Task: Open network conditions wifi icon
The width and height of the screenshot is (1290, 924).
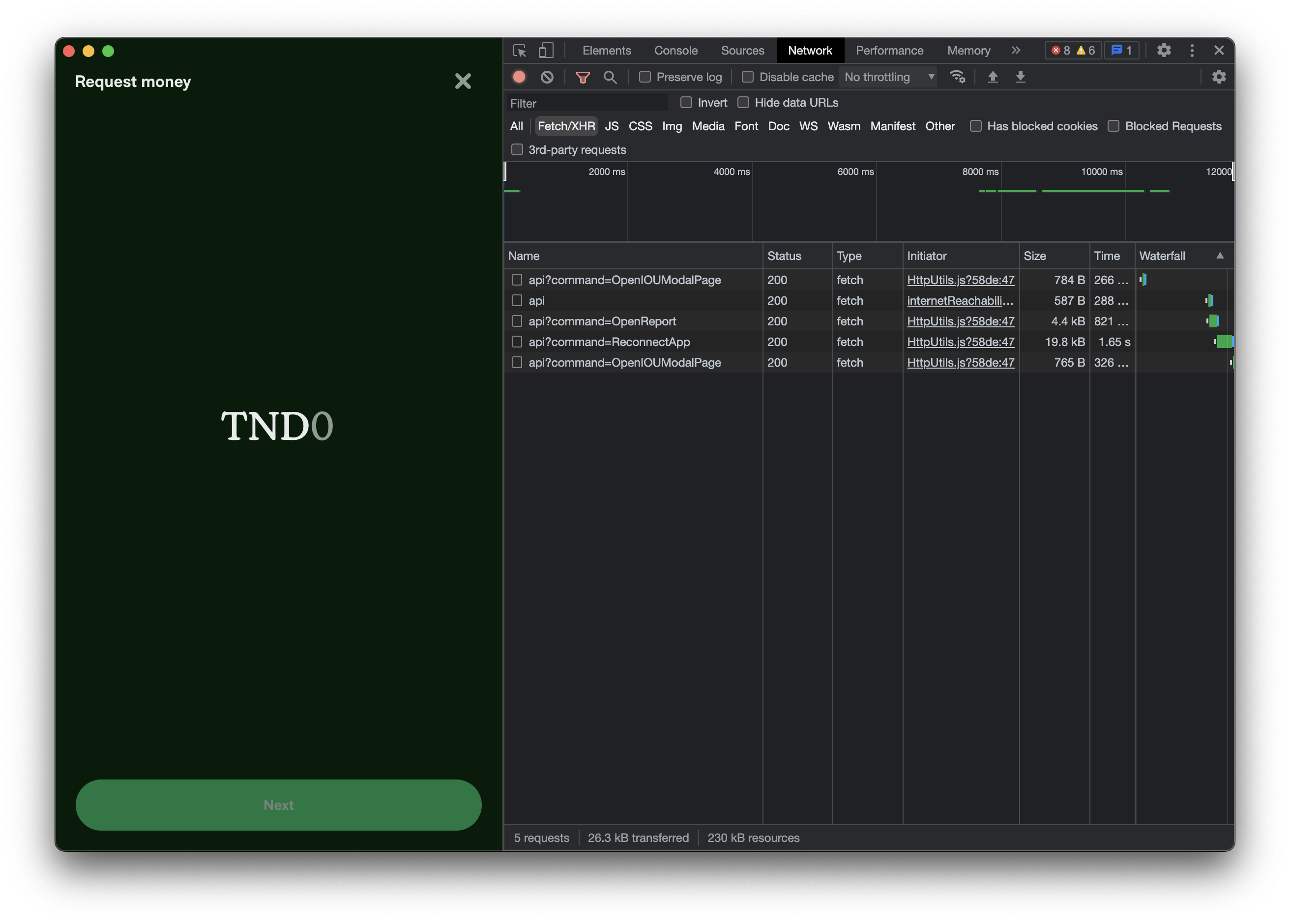Action: pos(957,77)
